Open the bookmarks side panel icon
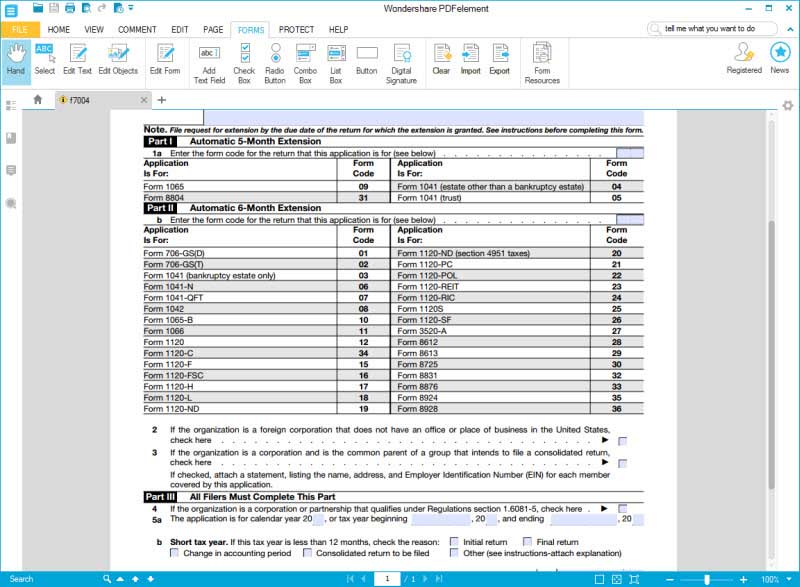This screenshot has width=800, height=587. click(x=11, y=138)
